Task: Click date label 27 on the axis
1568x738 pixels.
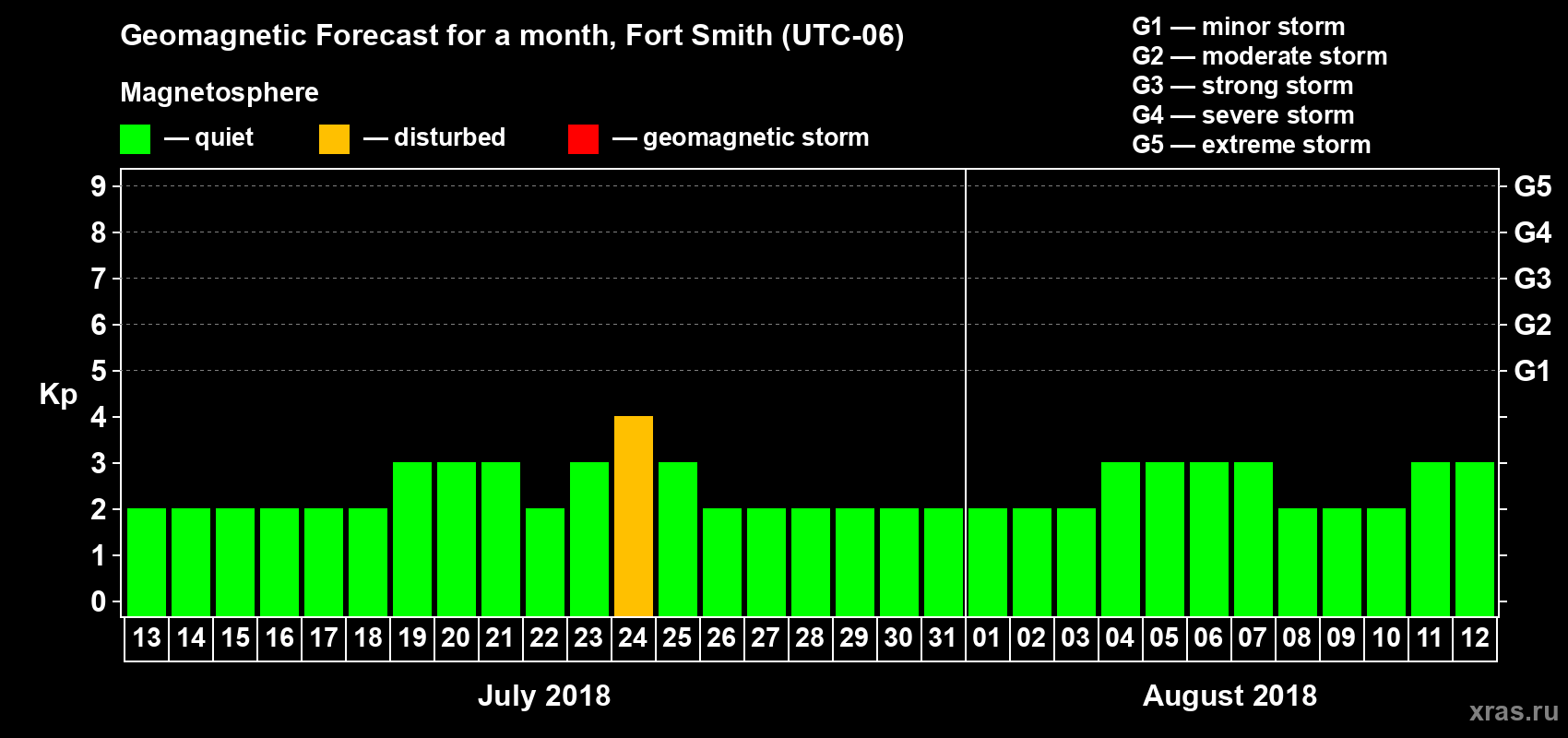Action: [766, 638]
